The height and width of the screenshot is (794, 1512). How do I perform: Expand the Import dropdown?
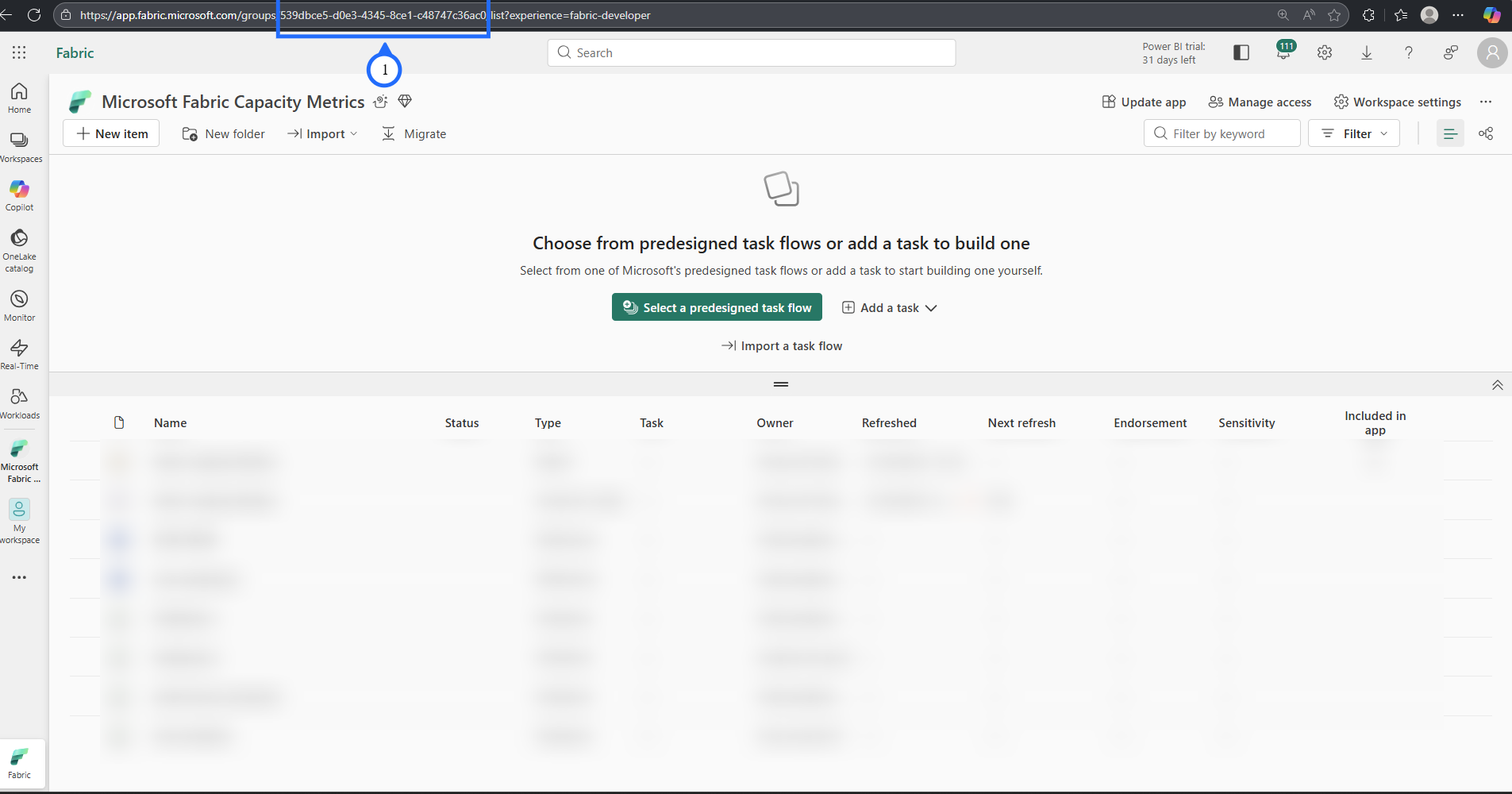coord(323,134)
